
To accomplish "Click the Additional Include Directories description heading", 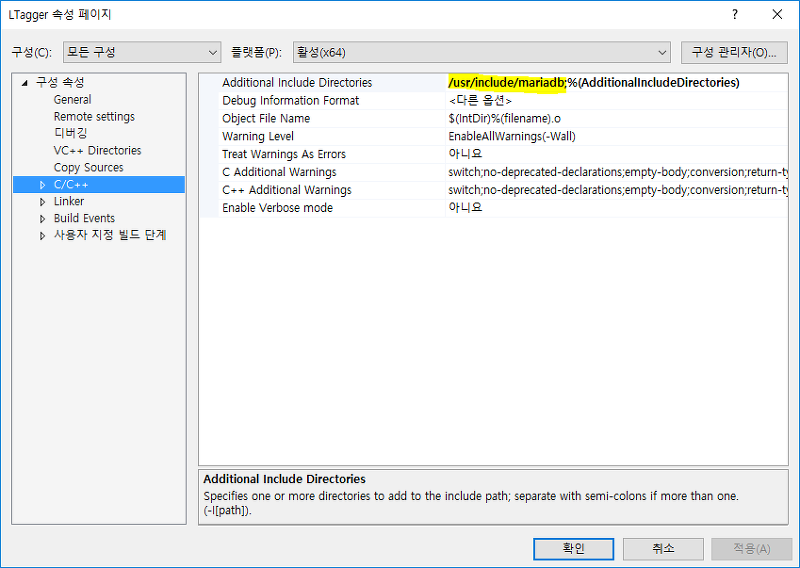I will click(x=285, y=479).
